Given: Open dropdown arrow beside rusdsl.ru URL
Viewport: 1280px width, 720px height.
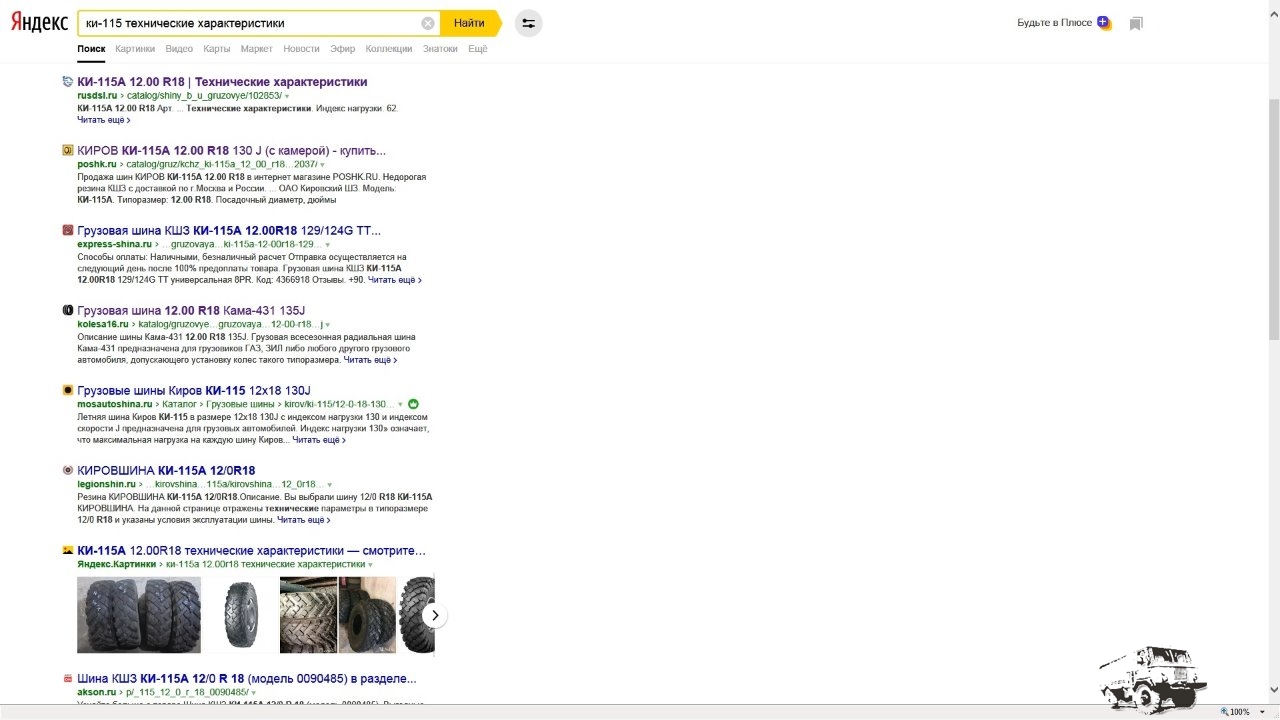Looking at the screenshot, I should 288,96.
